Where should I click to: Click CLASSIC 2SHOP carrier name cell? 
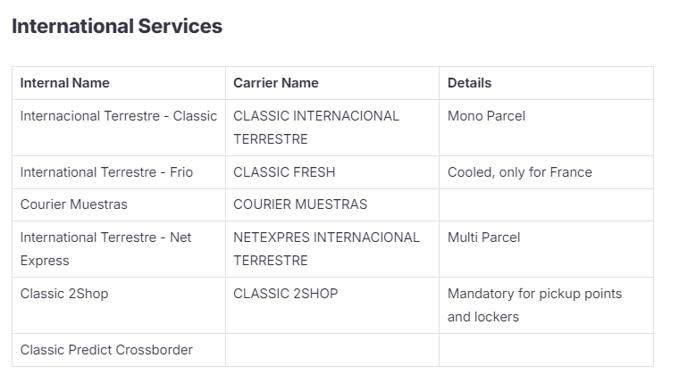332,305
